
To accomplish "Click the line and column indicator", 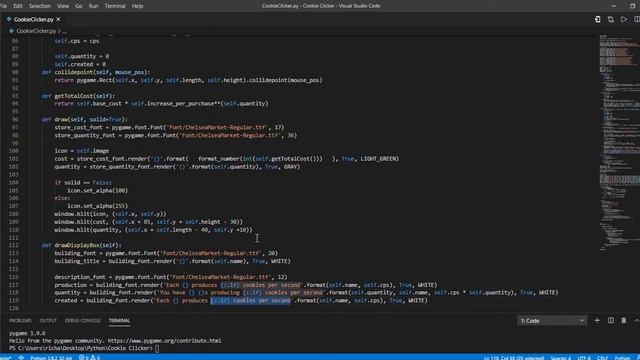I will click(513, 358).
